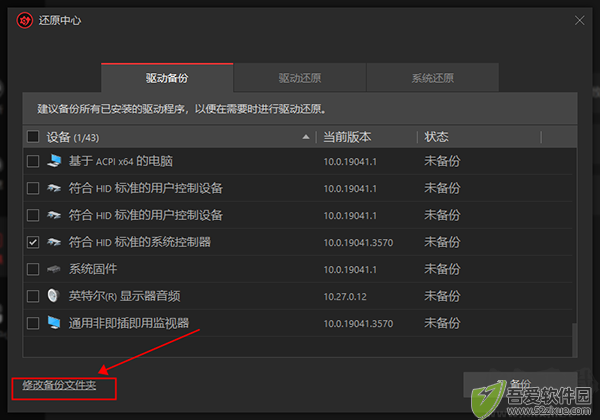The height and width of the screenshot is (420, 600).
Task: Switch to the 驱动还原 tab
Action: pos(300,78)
